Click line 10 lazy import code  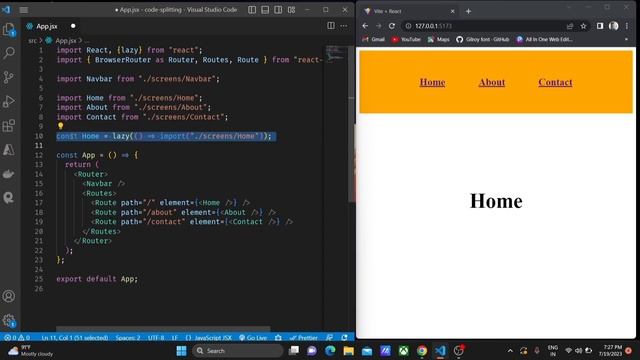point(163,136)
